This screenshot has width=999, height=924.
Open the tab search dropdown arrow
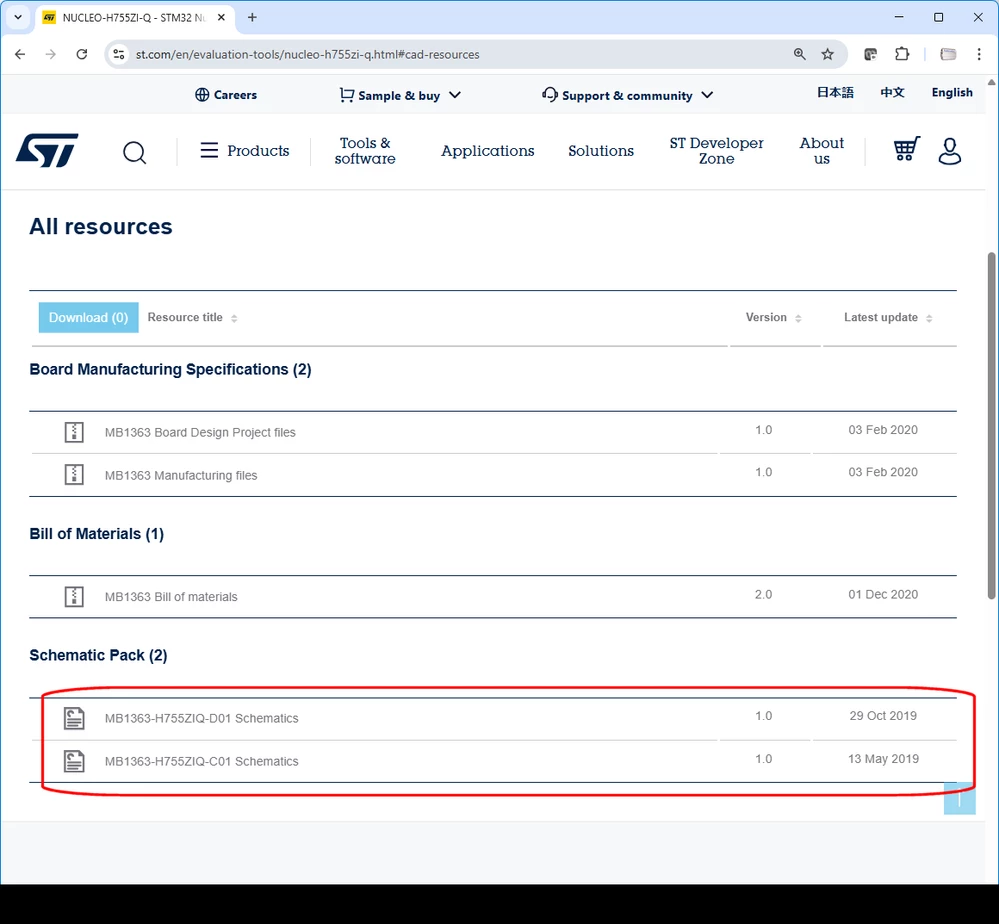click(18, 17)
